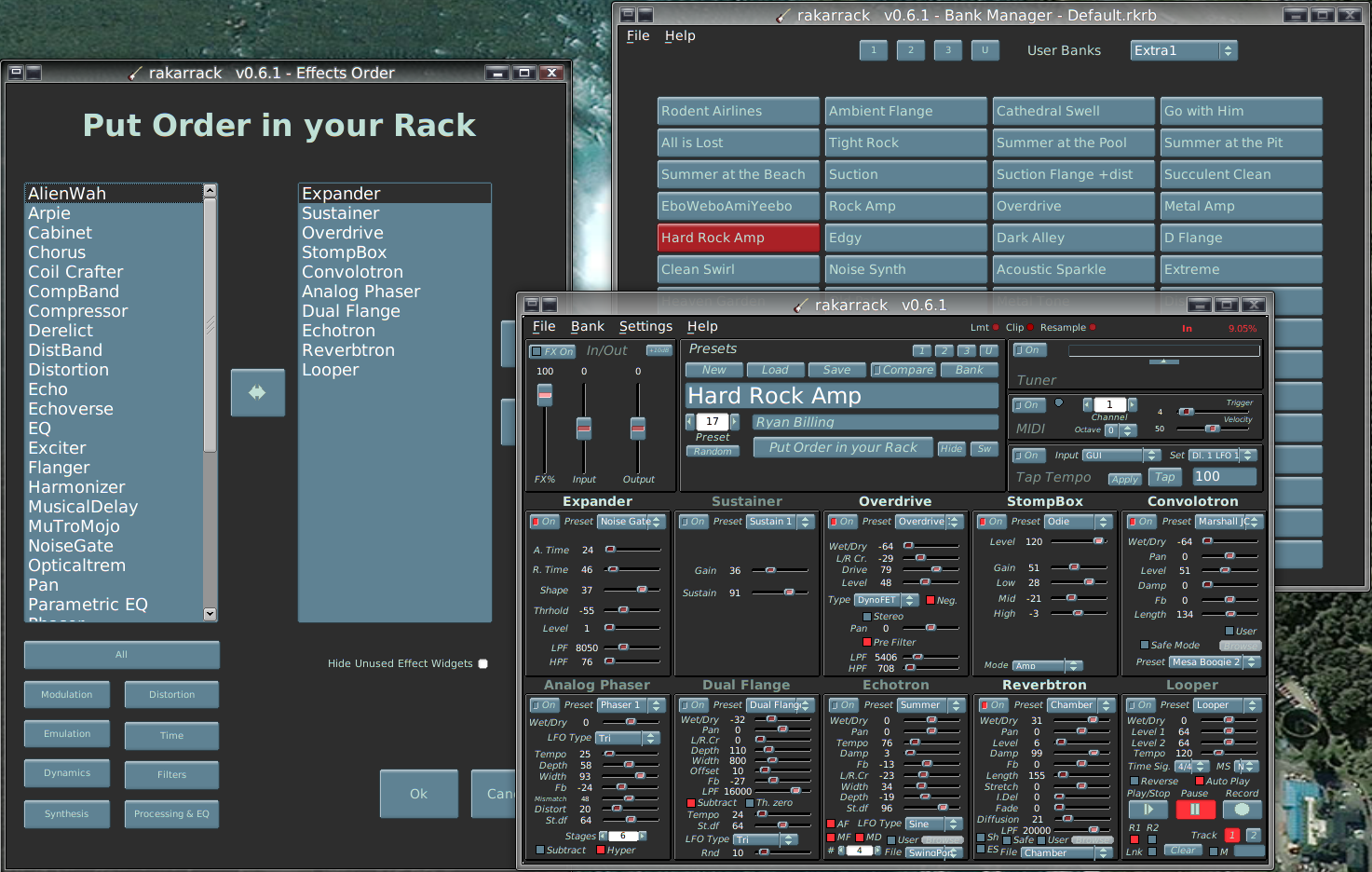1372x872 pixels.
Task: Click scroll-up arrow of effects list
Action: (x=210, y=191)
